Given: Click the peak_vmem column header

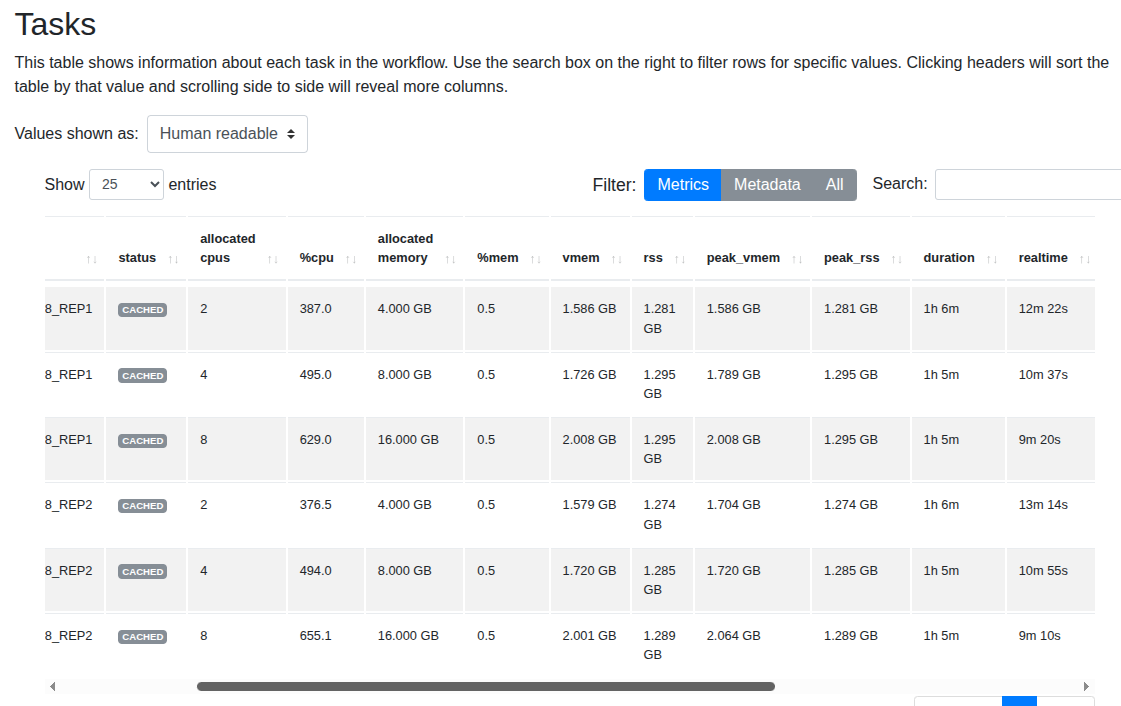Looking at the screenshot, I should (743, 258).
